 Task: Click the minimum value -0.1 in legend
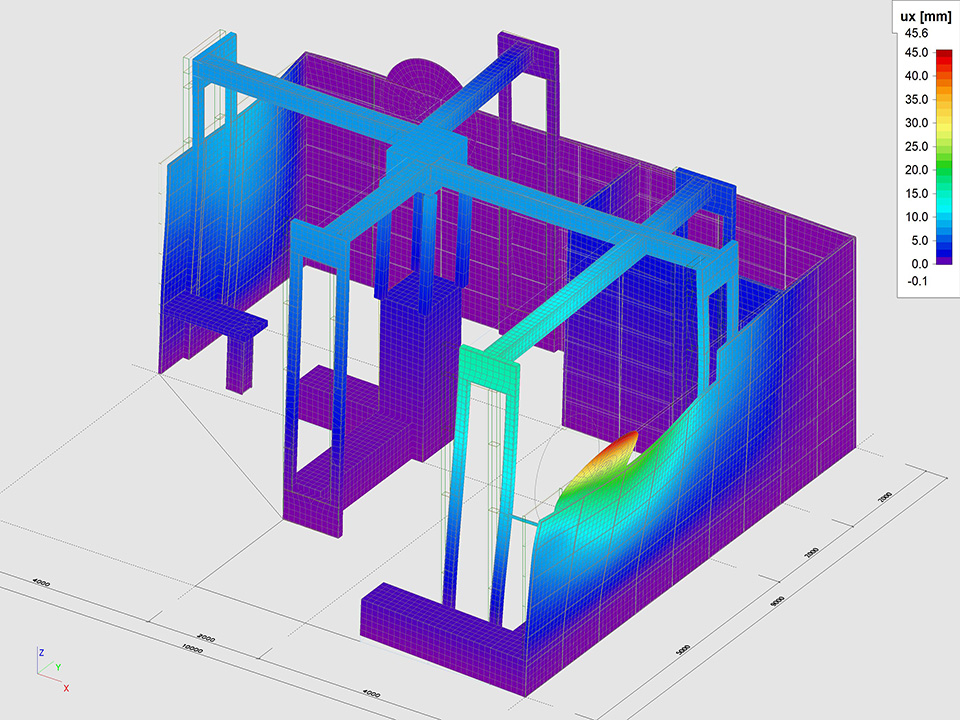pyautogui.click(x=917, y=281)
